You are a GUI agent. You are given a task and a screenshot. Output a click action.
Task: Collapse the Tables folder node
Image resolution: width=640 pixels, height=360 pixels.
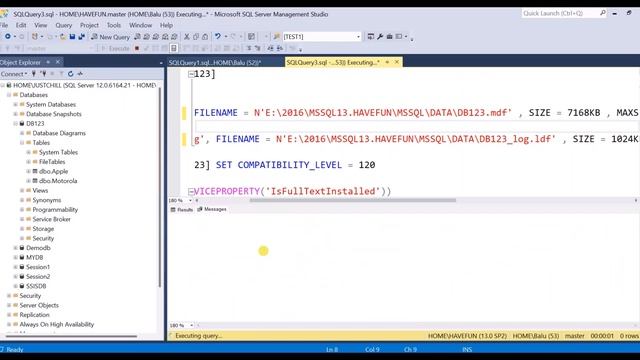[22, 142]
